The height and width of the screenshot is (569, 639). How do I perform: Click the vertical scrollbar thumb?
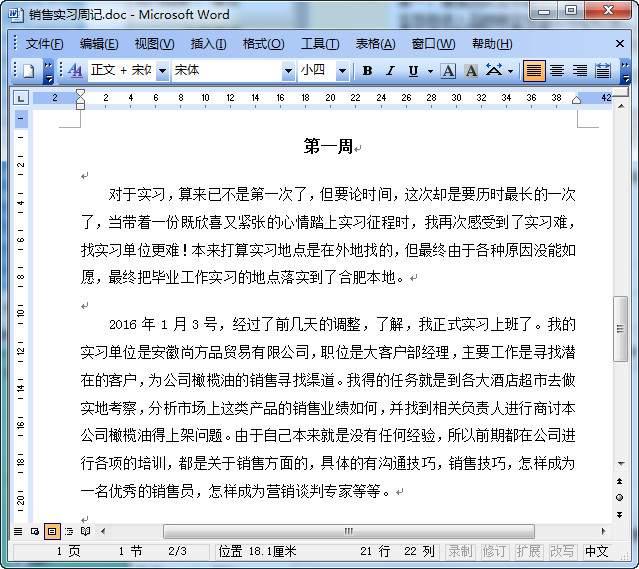[x=620, y=329]
